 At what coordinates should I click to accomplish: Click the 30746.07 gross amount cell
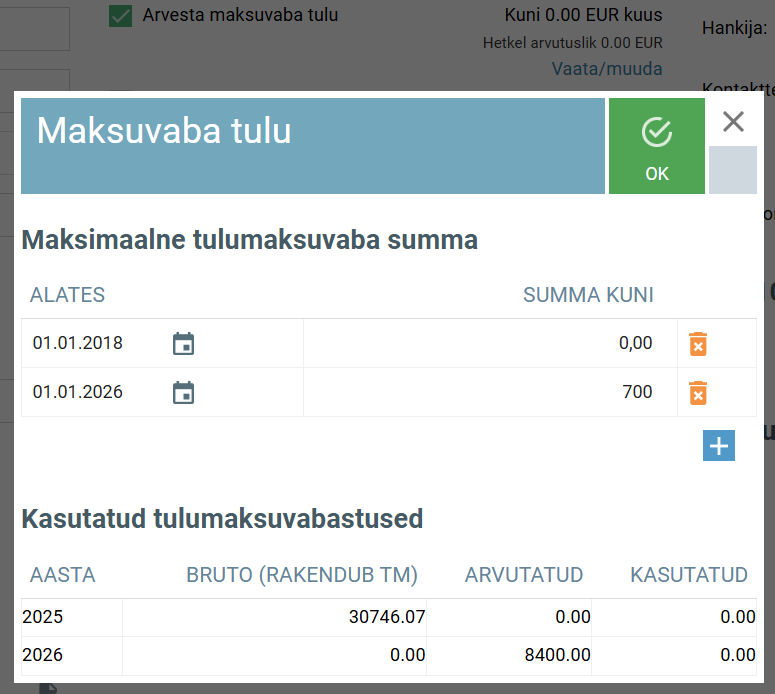(386, 618)
